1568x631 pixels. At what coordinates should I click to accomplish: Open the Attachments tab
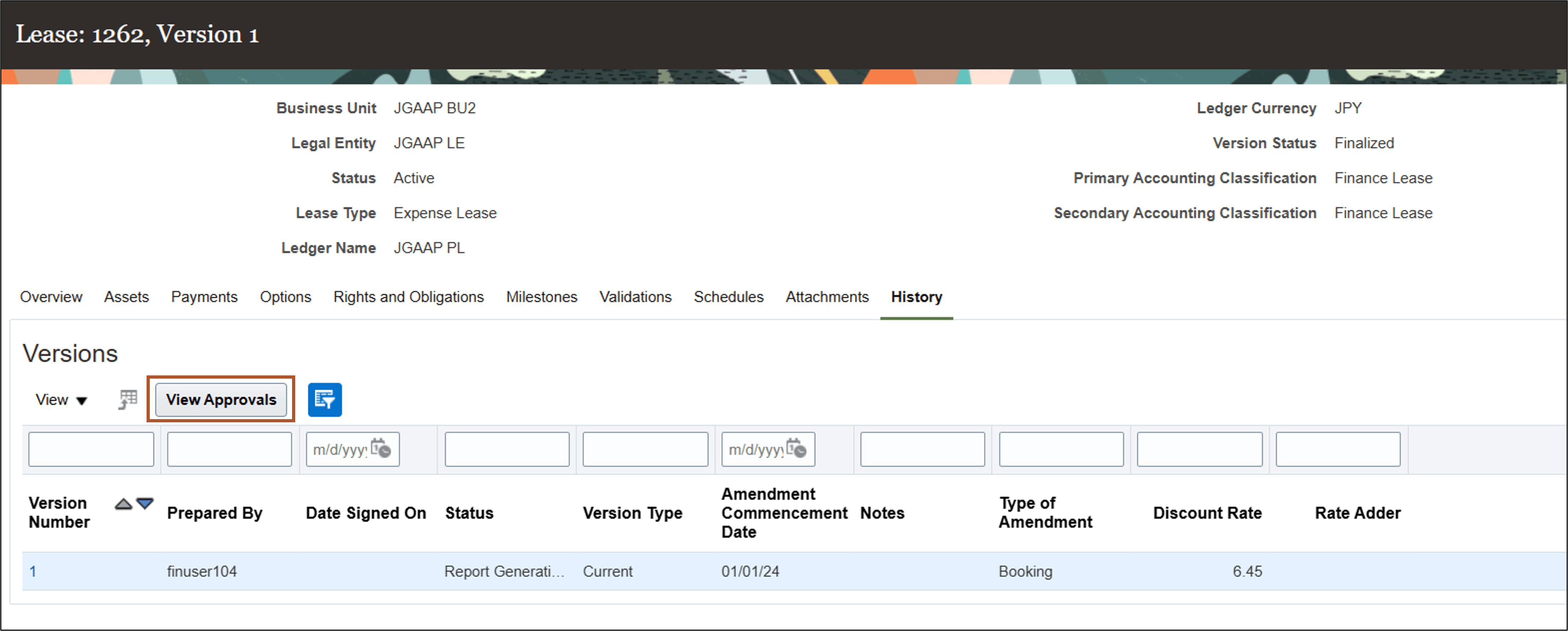(827, 297)
